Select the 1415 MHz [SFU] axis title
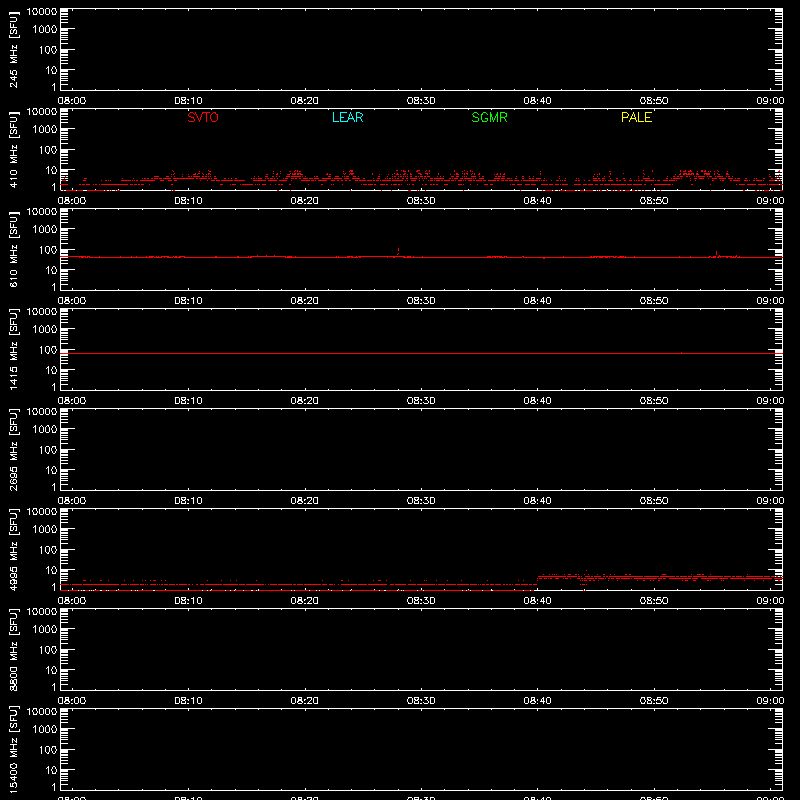The image size is (800, 800). [x=14, y=349]
